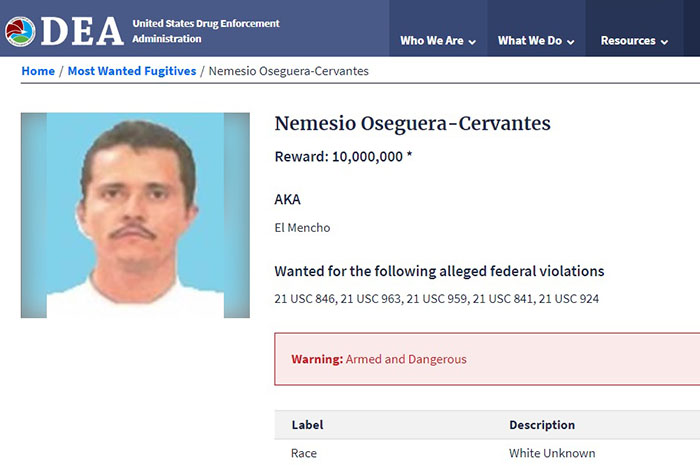Click the Description column header
This screenshot has height=466, width=700.
542,425
